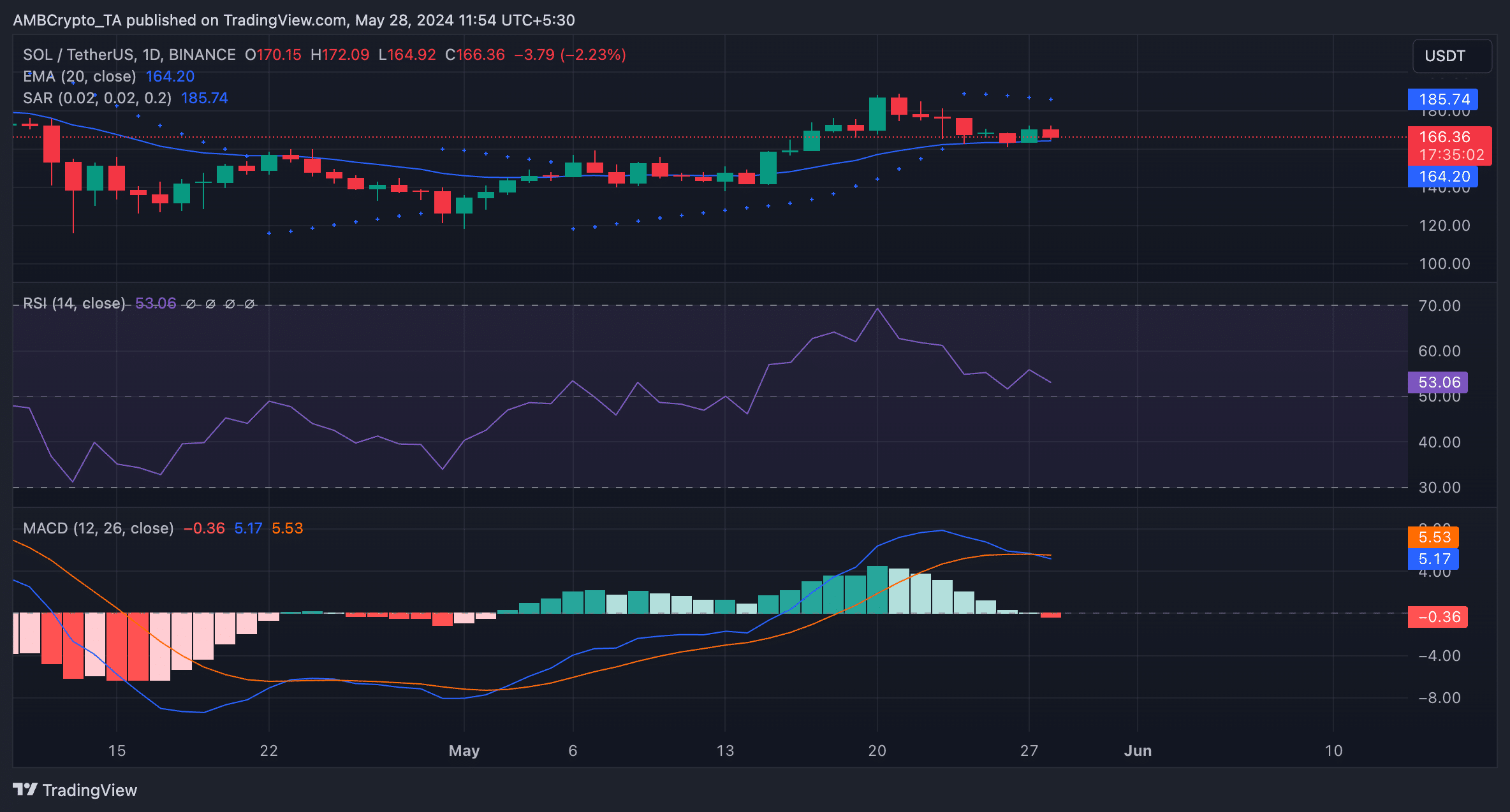Click the blue 164.20 EMA price tag
Viewport: 1510px width, 812px height.
tap(1442, 177)
